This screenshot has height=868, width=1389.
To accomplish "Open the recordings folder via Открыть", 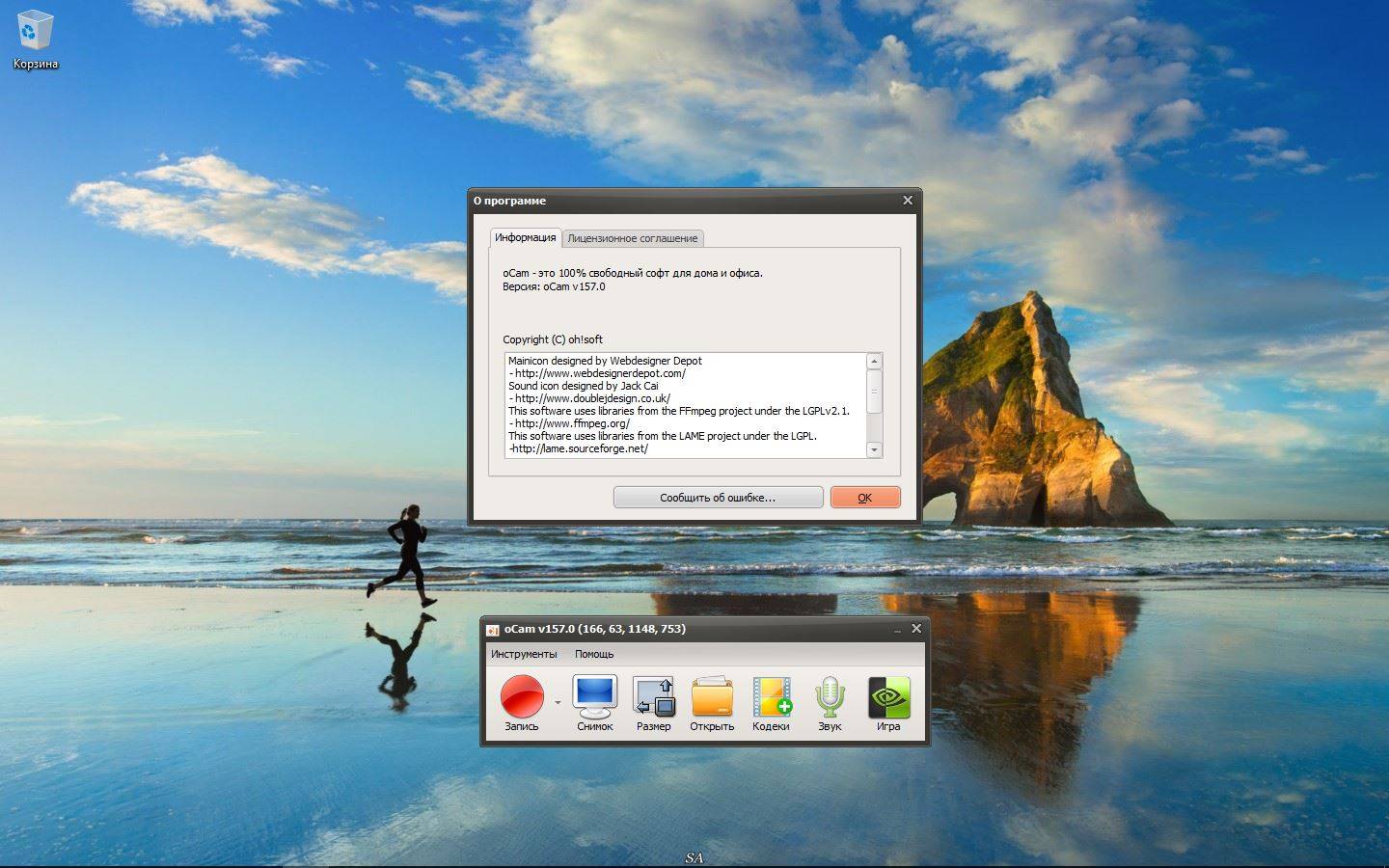I will [712, 703].
